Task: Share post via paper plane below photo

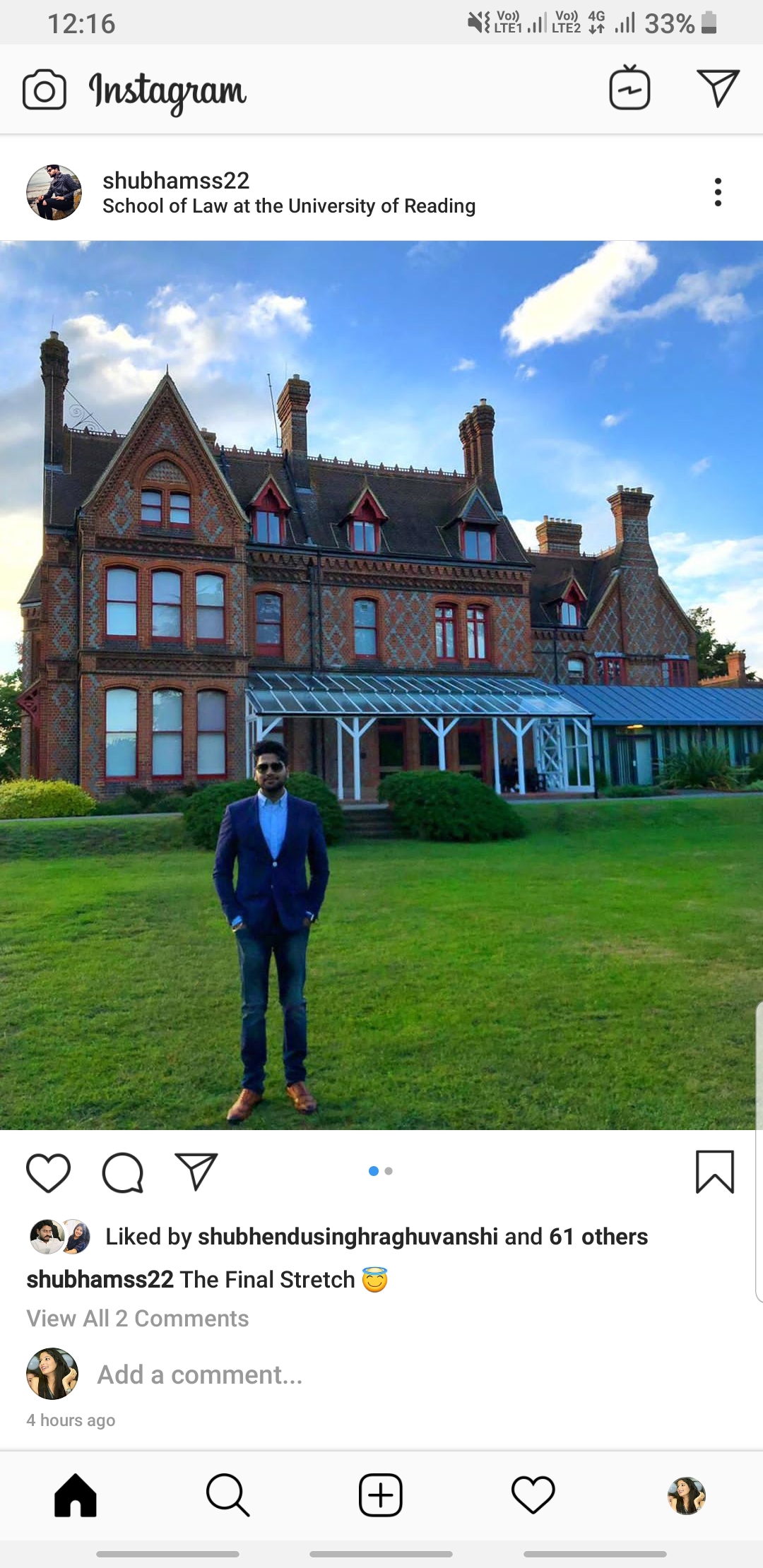Action: tap(196, 1172)
